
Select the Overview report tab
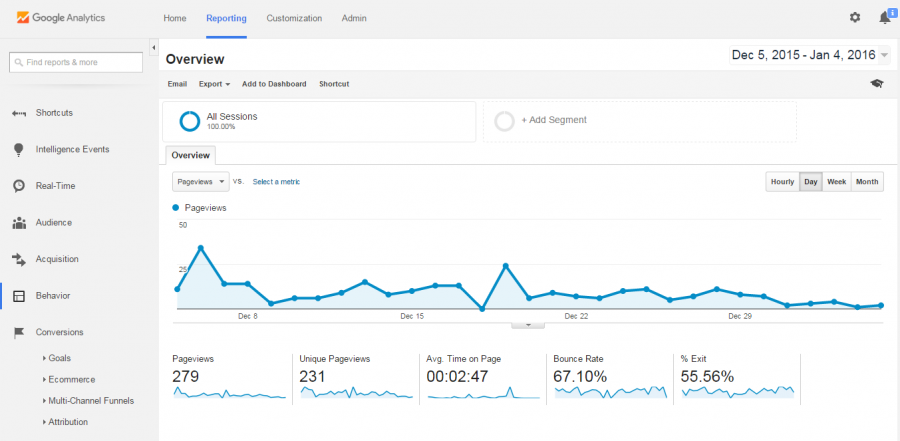191,155
